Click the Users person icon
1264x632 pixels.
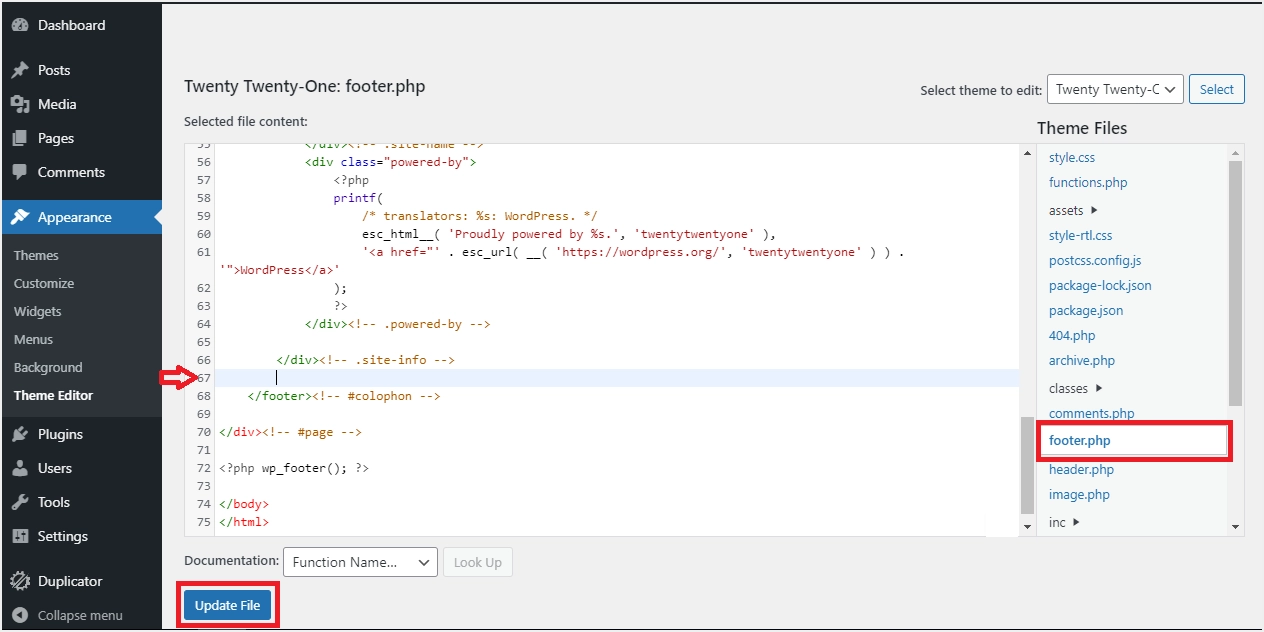coord(20,468)
